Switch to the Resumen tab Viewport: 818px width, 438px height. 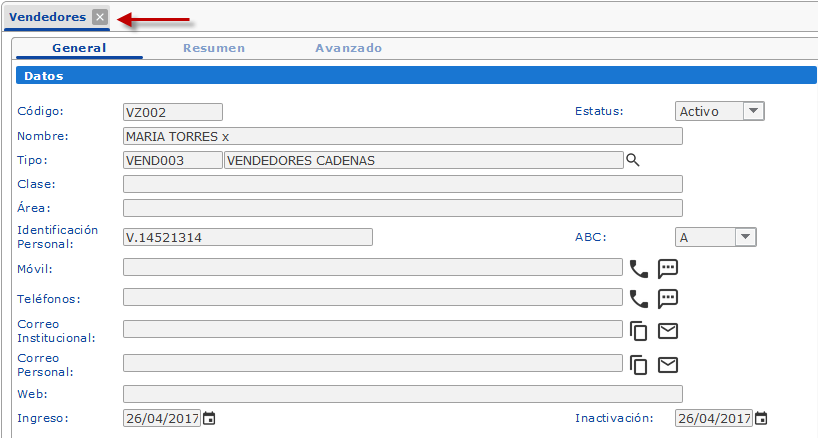[x=214, y=48]
